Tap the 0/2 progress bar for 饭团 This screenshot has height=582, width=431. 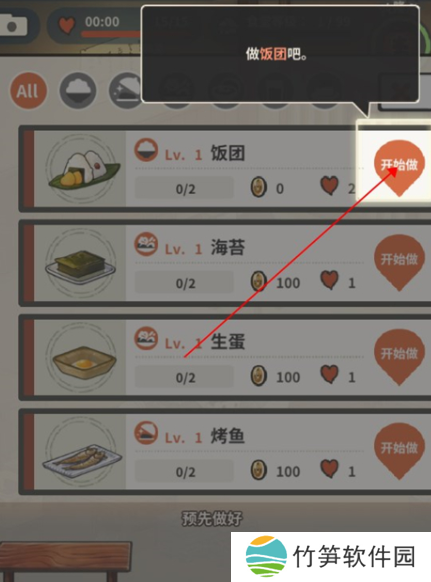pyautogui.click(x=185, y=188)
